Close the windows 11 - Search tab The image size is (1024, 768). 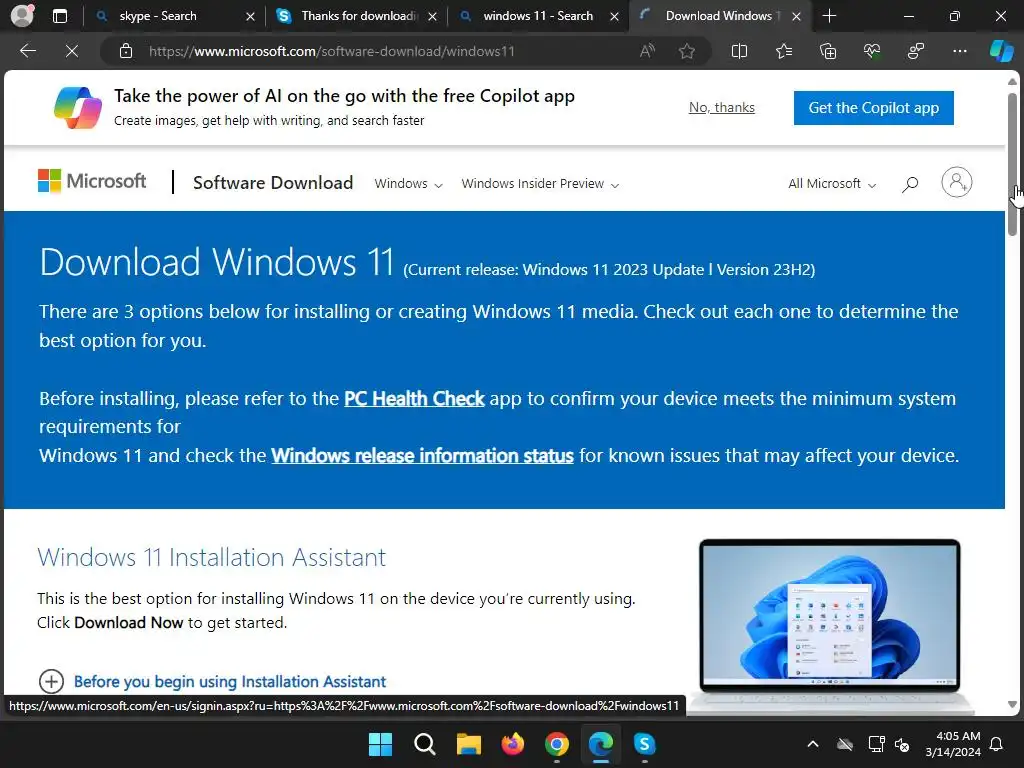click(614, 16)
